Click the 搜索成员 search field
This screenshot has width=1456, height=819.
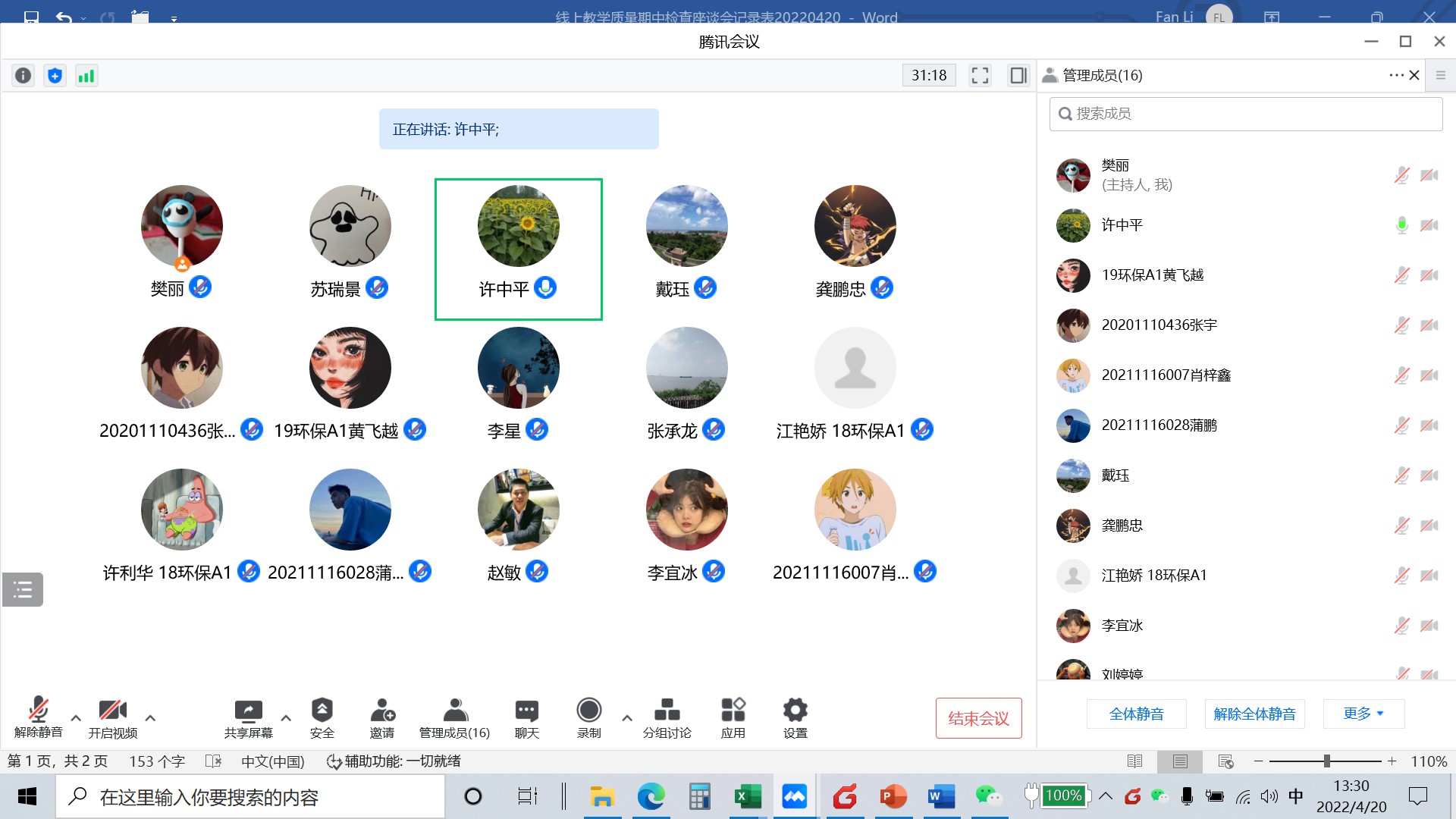(1245, 114)
